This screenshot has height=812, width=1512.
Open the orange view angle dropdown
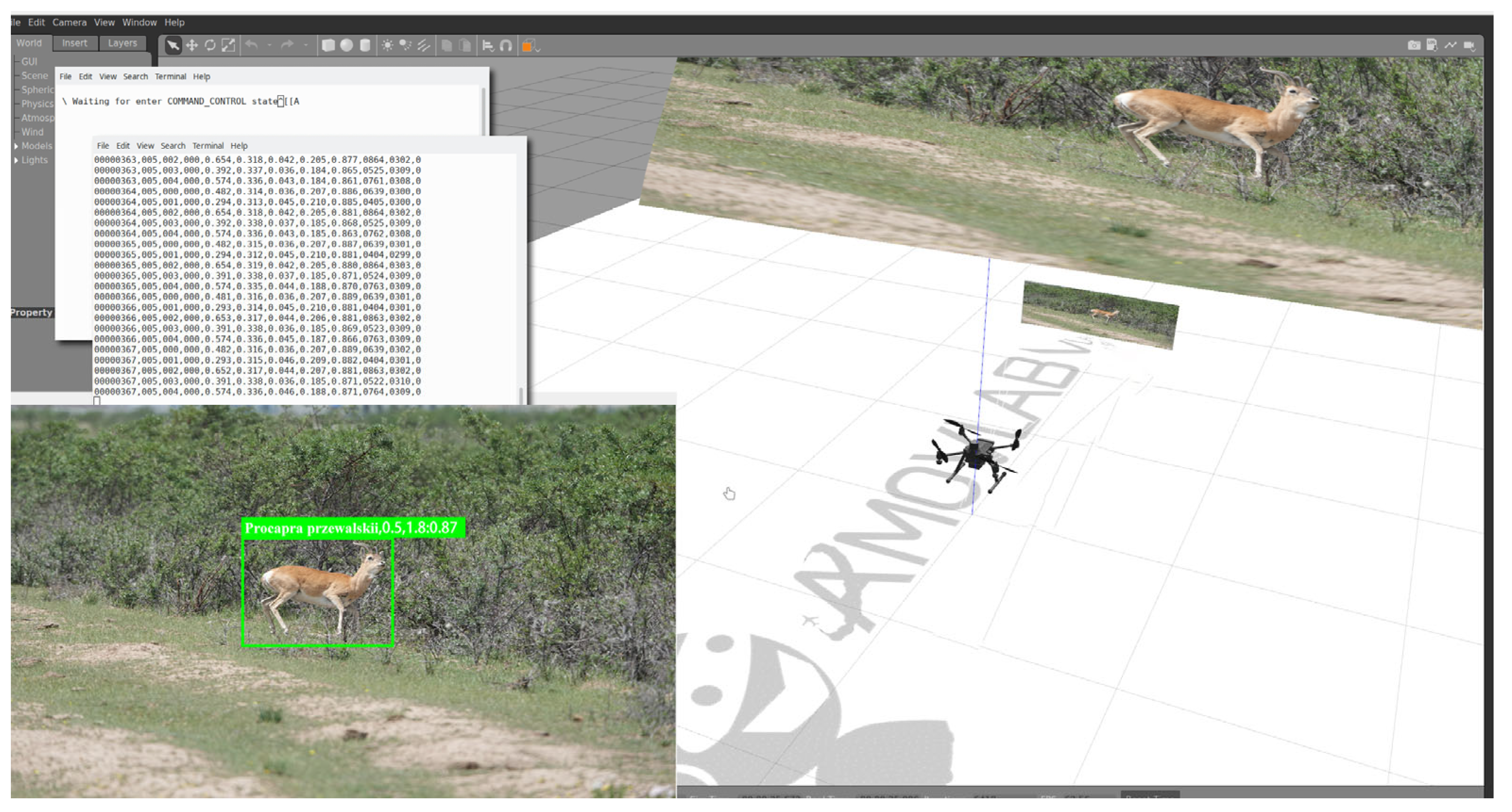pyautogui.click(x=531, y=46)
